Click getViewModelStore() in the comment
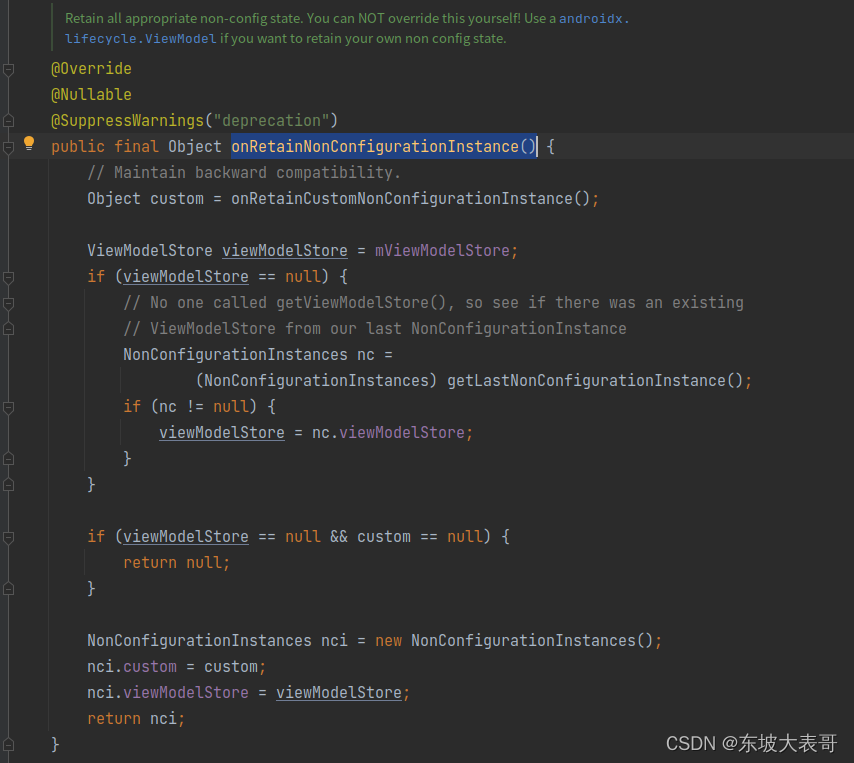Viewport: 854px width, 763px height. 361,302
